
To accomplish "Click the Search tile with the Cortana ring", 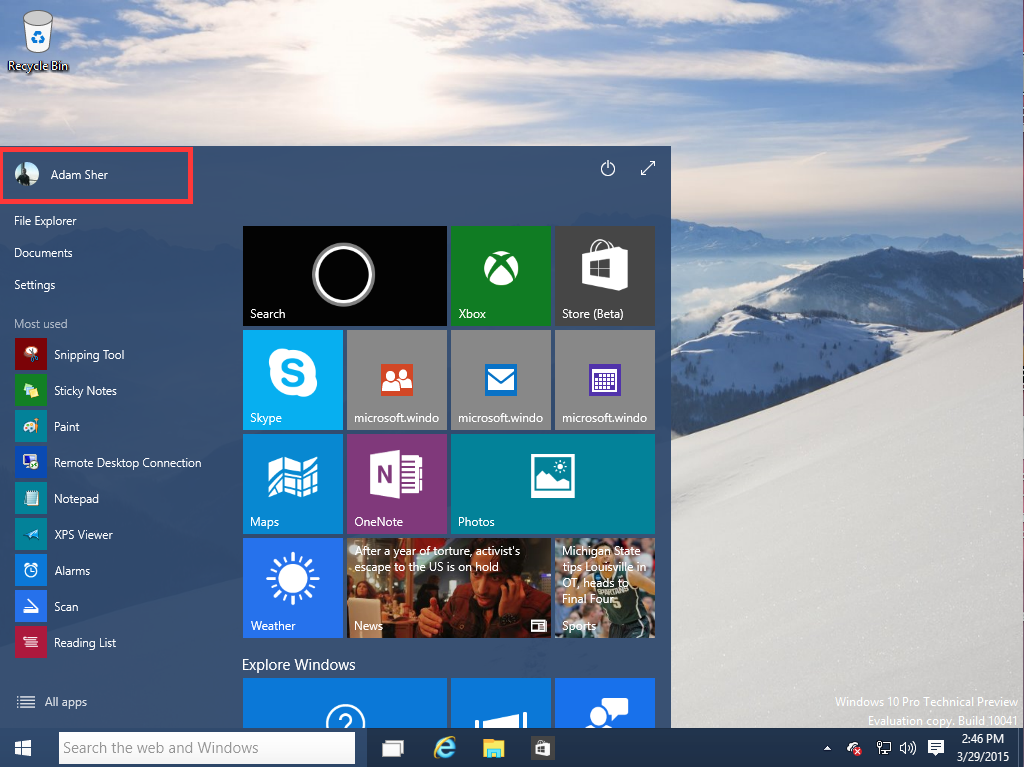I will tap(345, 276).
